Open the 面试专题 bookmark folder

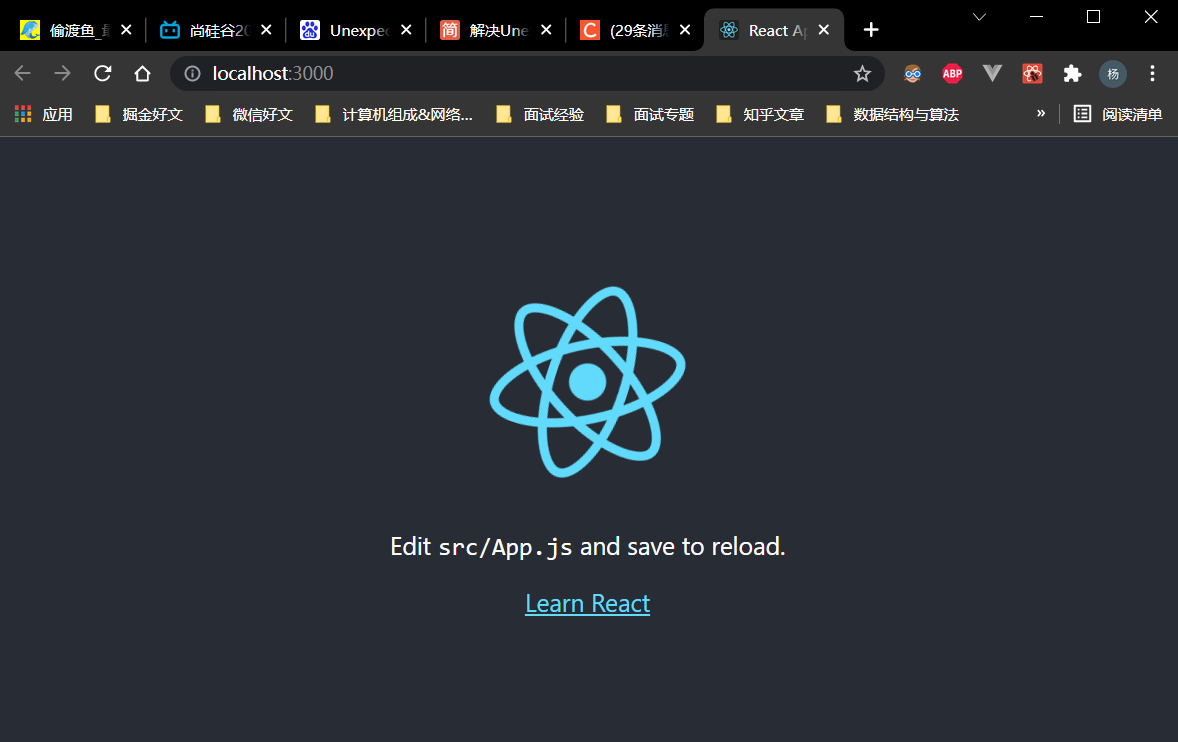pos(650,114)
